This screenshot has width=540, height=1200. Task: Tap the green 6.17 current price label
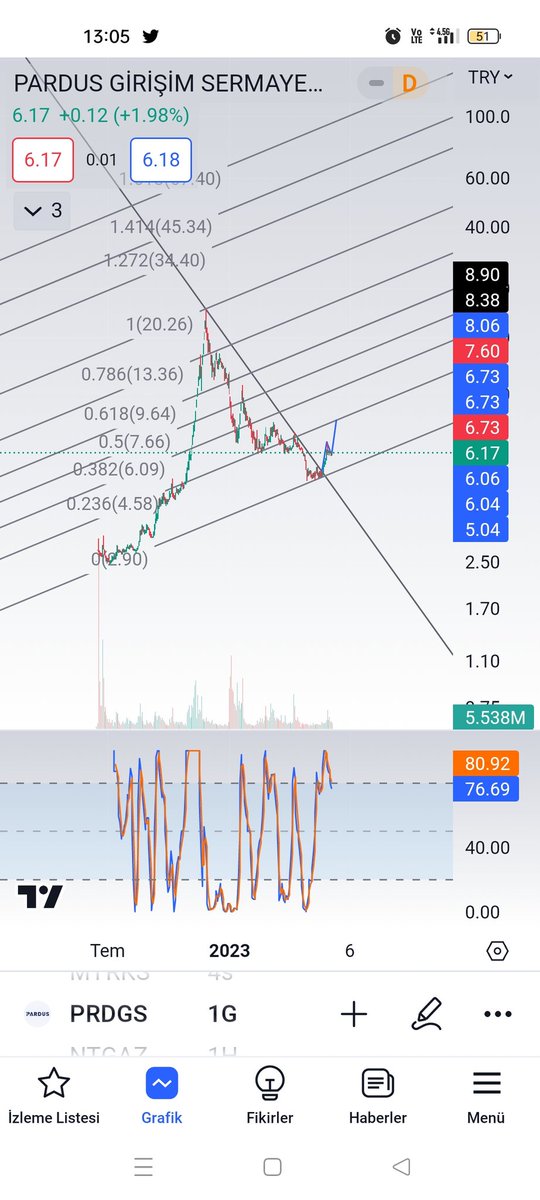[480, 453]
